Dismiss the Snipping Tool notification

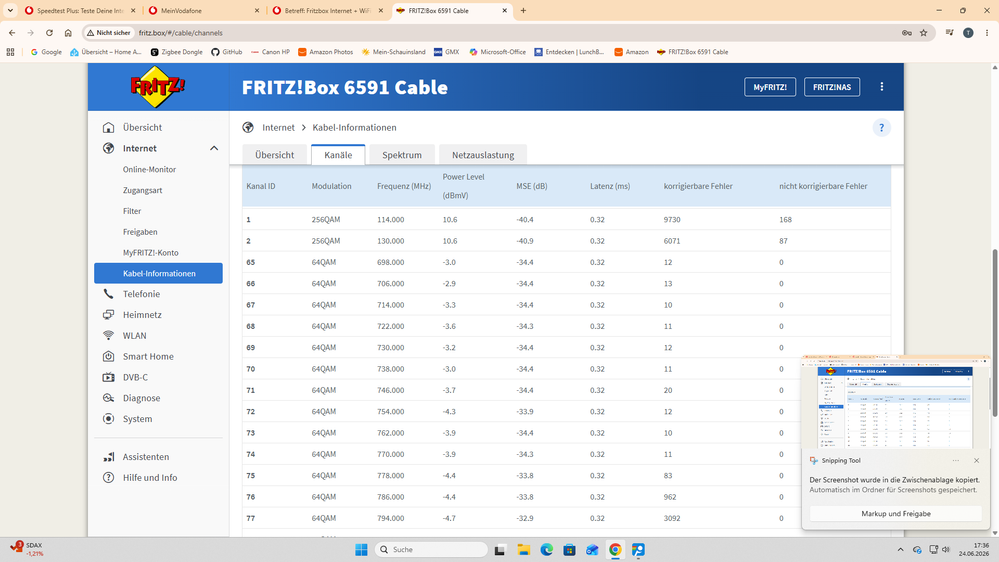pos(976,460)
